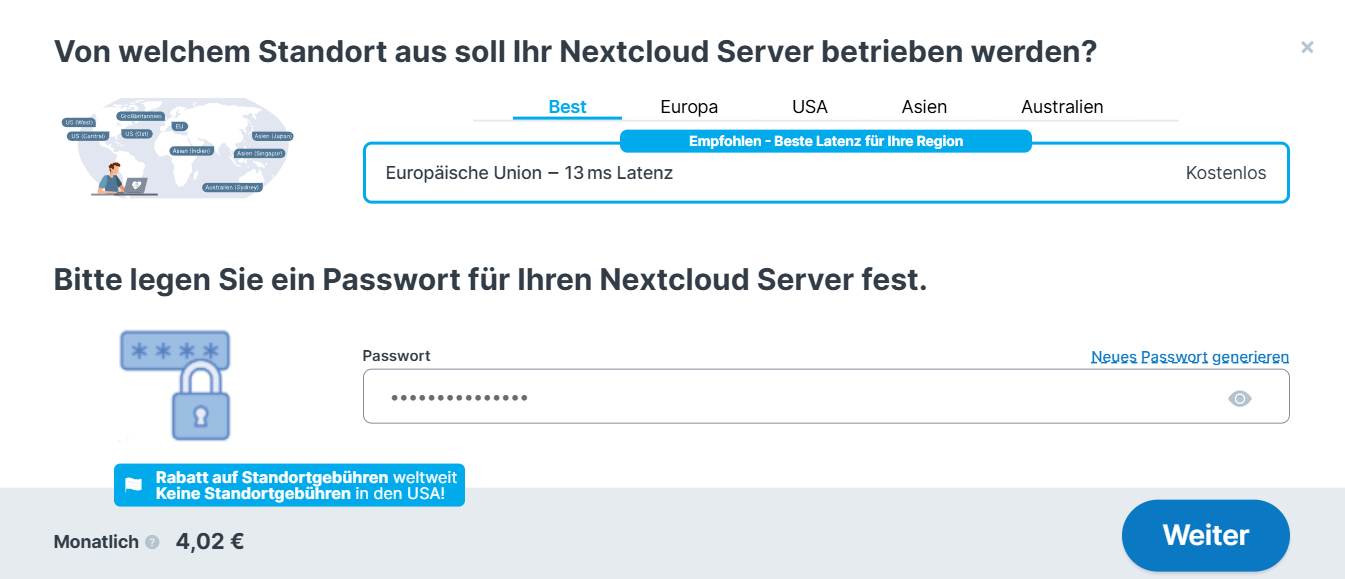Open the Europa location tab
The image size is (1345, 579).
pyautogui.click(x=689, y=107)
